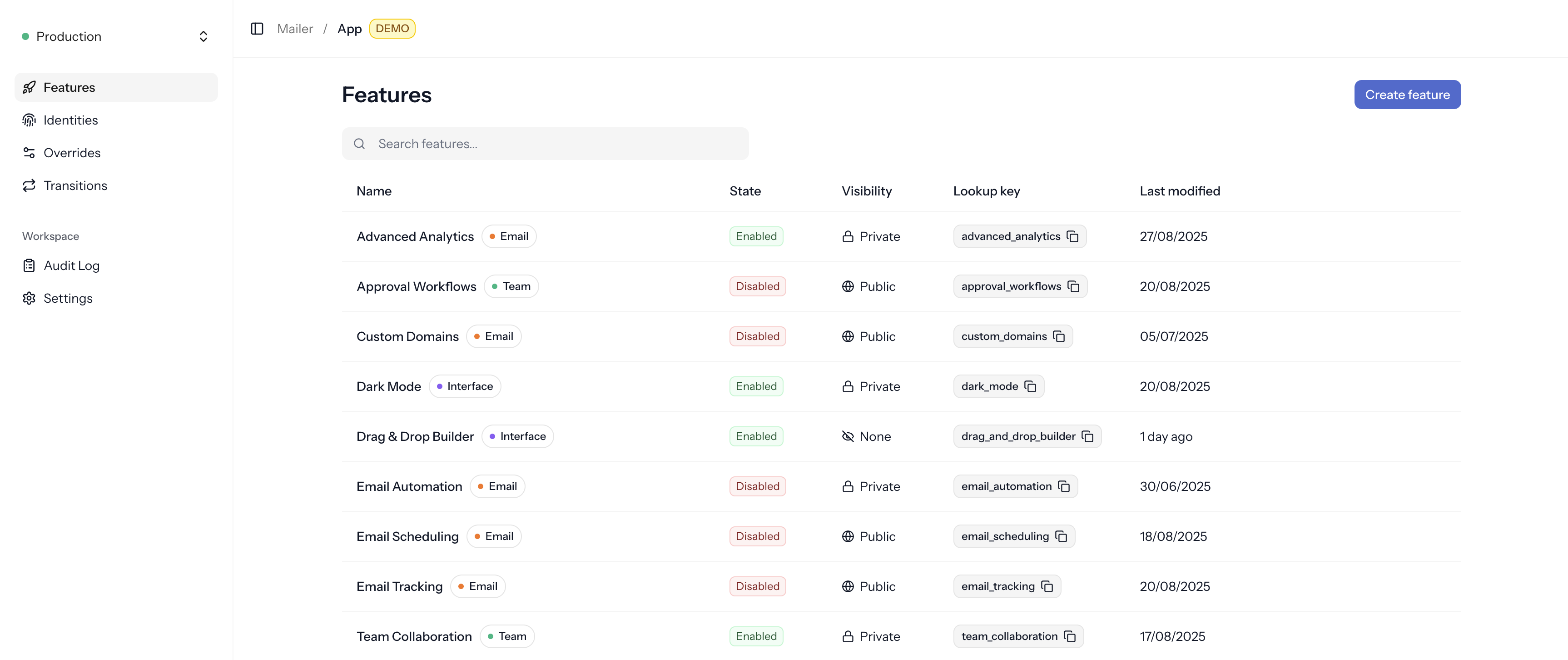Click the hidden-eye icon in Drag & Drop Builder row
Screen dimensions: 1568x660
848,436
